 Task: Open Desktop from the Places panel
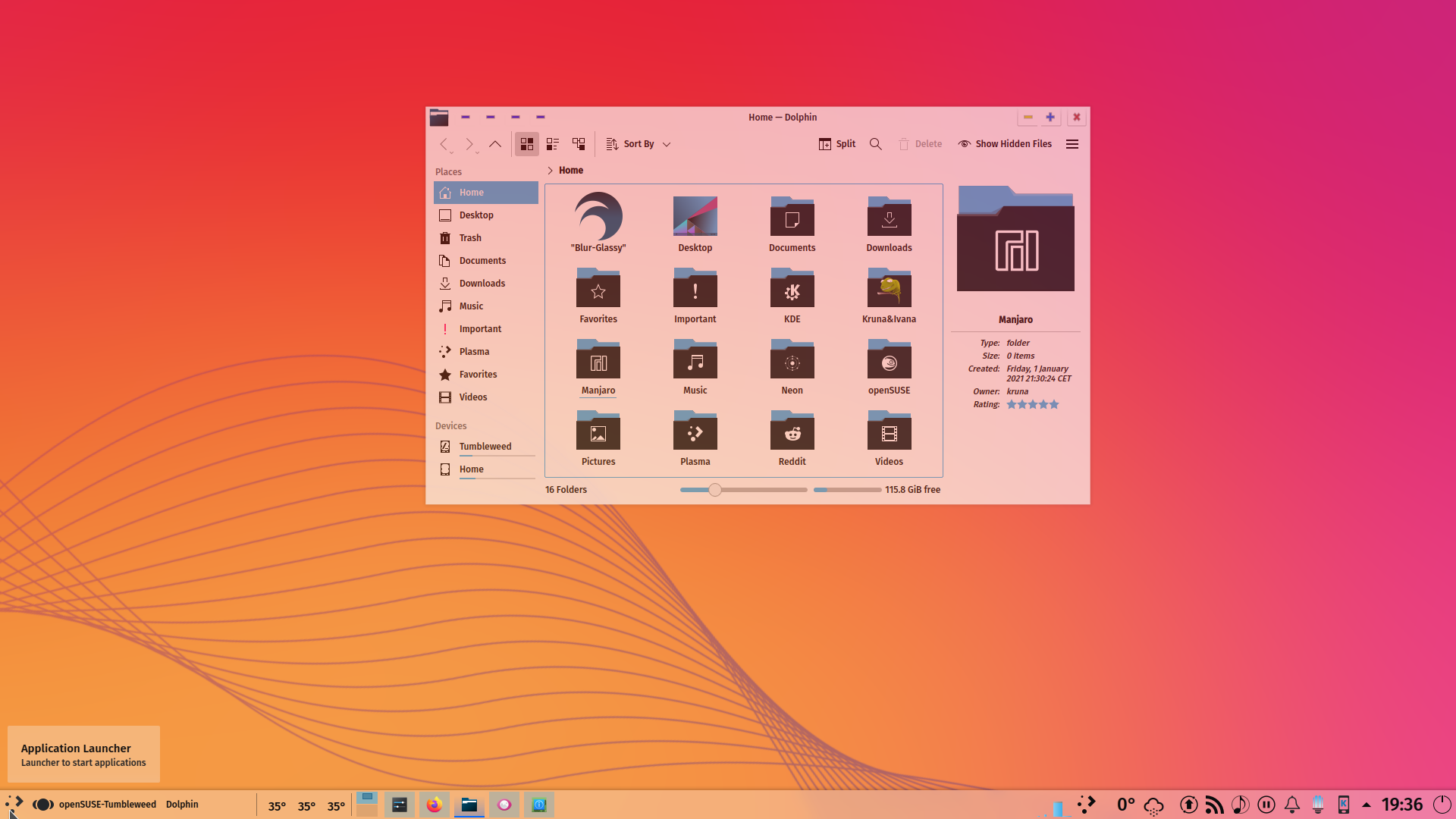486,215
